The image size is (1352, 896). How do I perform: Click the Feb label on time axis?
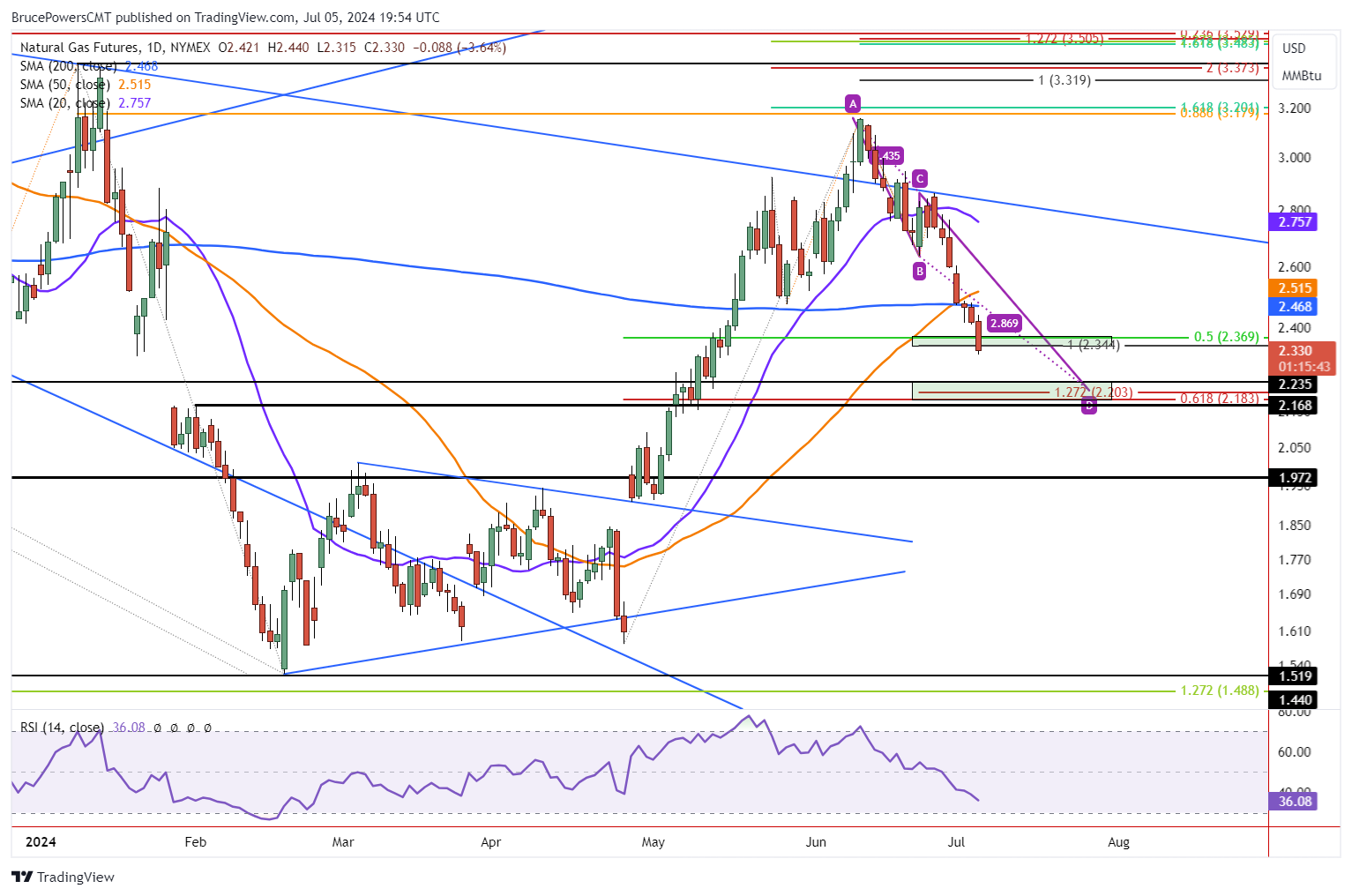[196, 842]
